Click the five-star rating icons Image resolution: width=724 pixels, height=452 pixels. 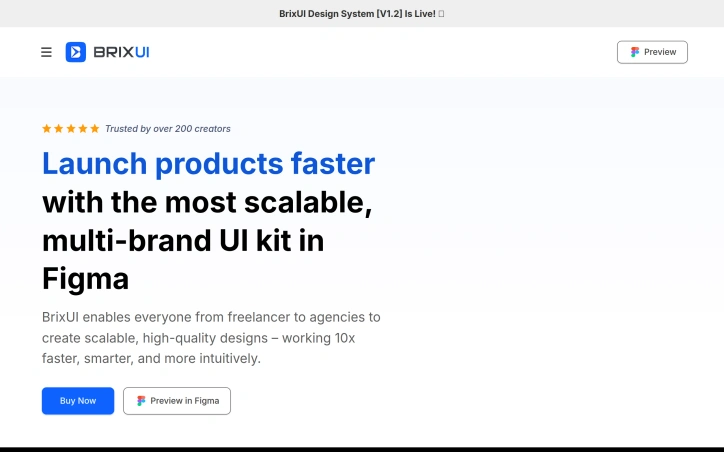pos(71,128)
